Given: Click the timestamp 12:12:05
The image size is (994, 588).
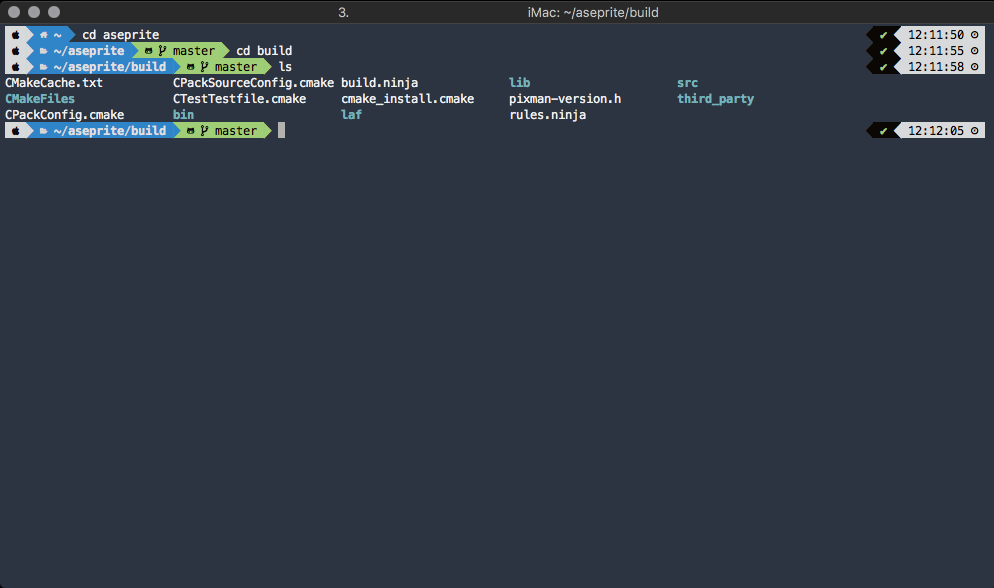Looking at the screenshot, I should [936, 131].
